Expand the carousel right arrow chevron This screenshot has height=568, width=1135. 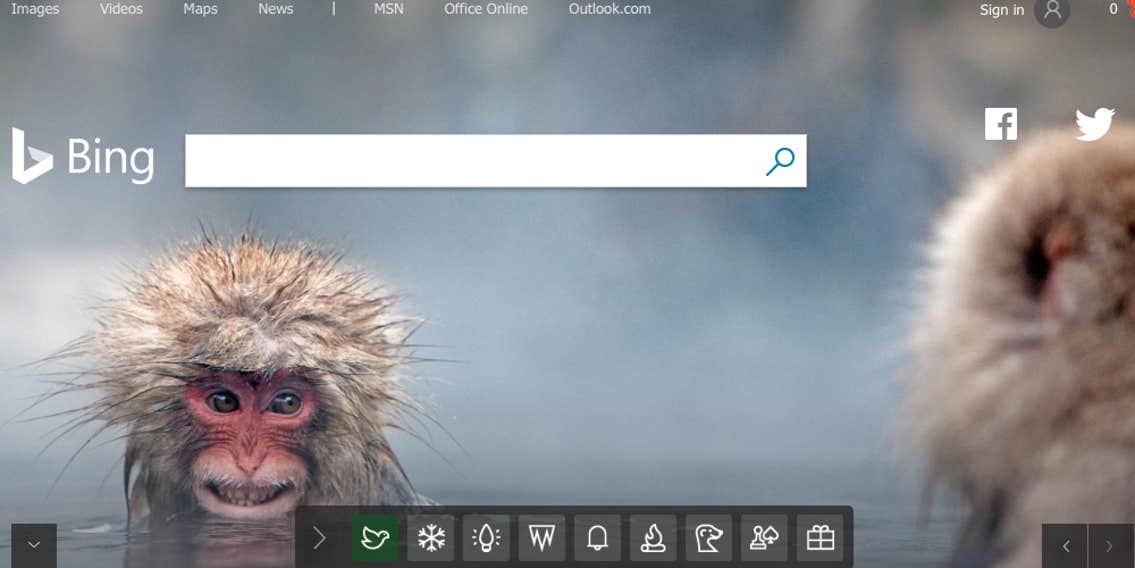click(319, 538)
